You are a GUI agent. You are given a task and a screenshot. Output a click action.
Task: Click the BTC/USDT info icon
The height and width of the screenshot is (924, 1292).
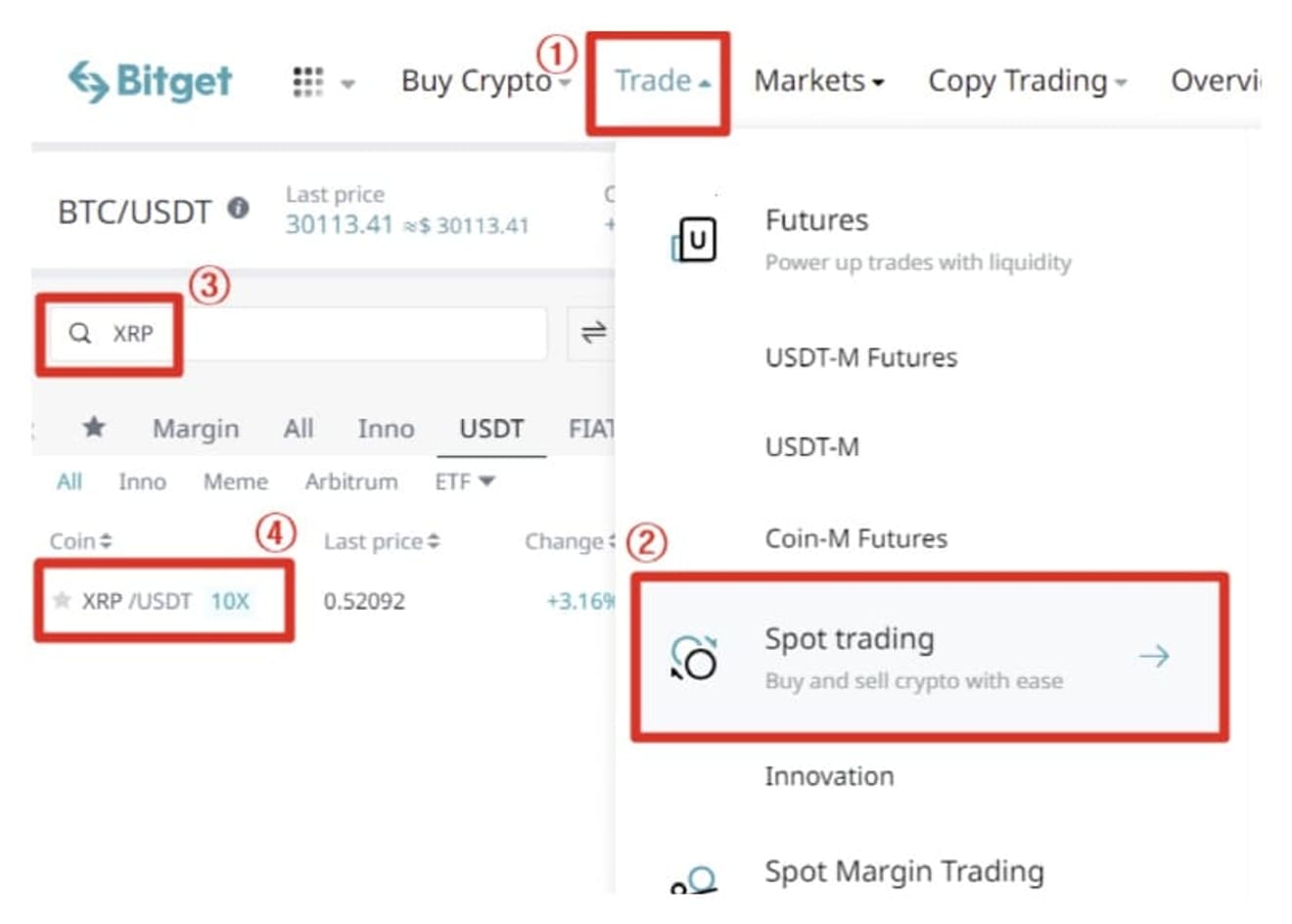click(238, 208)
